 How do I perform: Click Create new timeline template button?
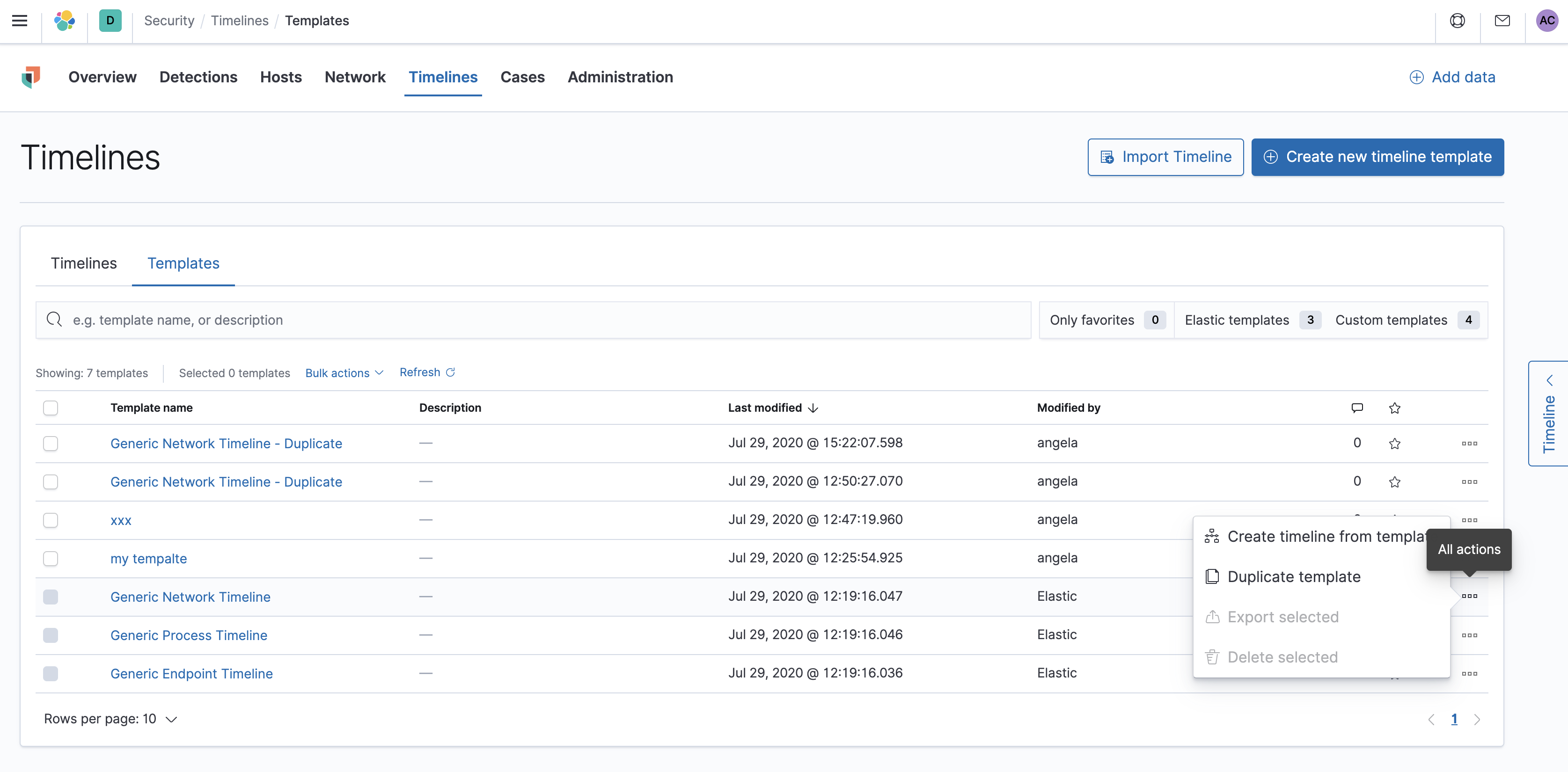[1377, 157]
